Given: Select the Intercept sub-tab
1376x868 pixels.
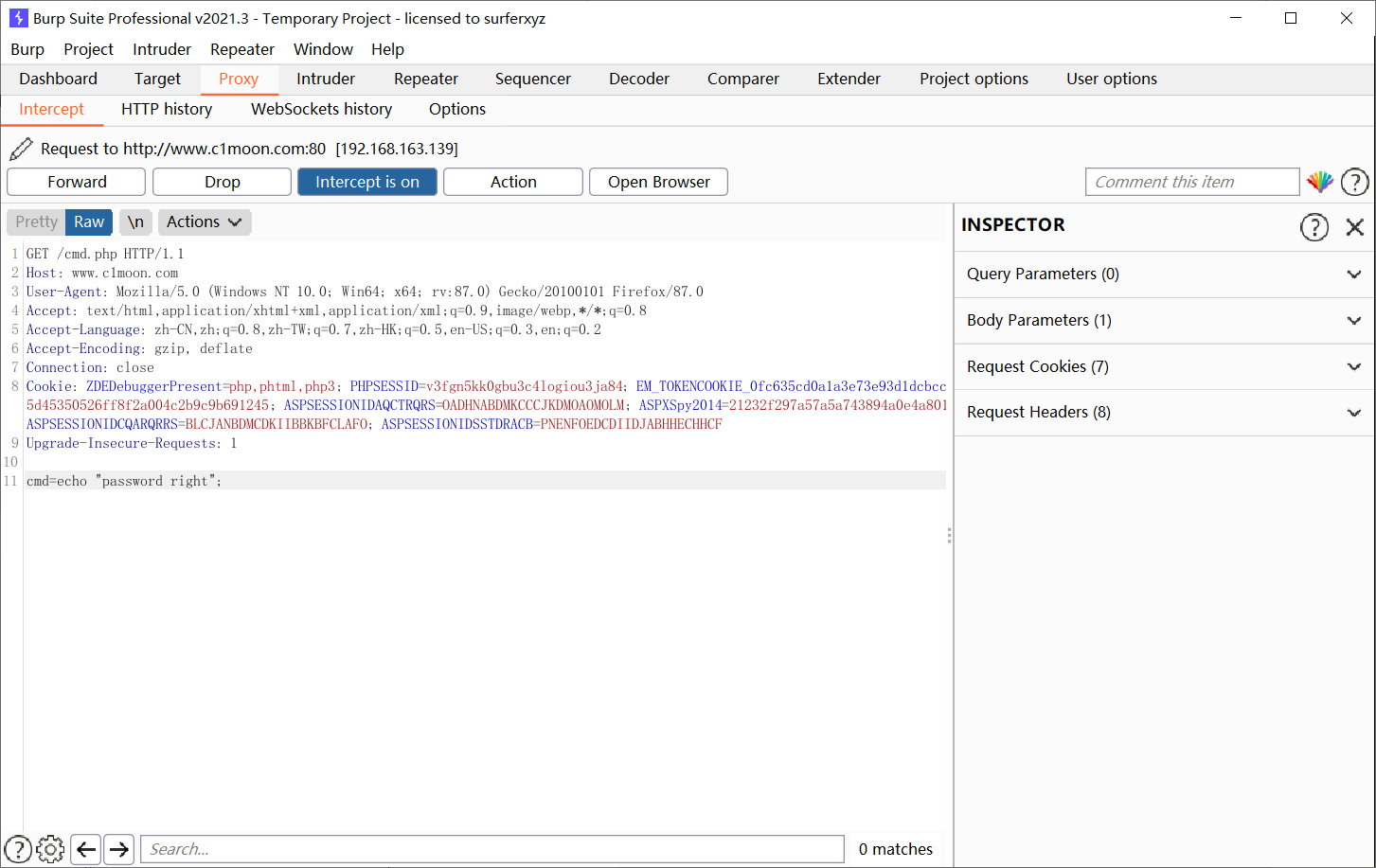Looking at the screenshot, I should (x=52, y=109).
